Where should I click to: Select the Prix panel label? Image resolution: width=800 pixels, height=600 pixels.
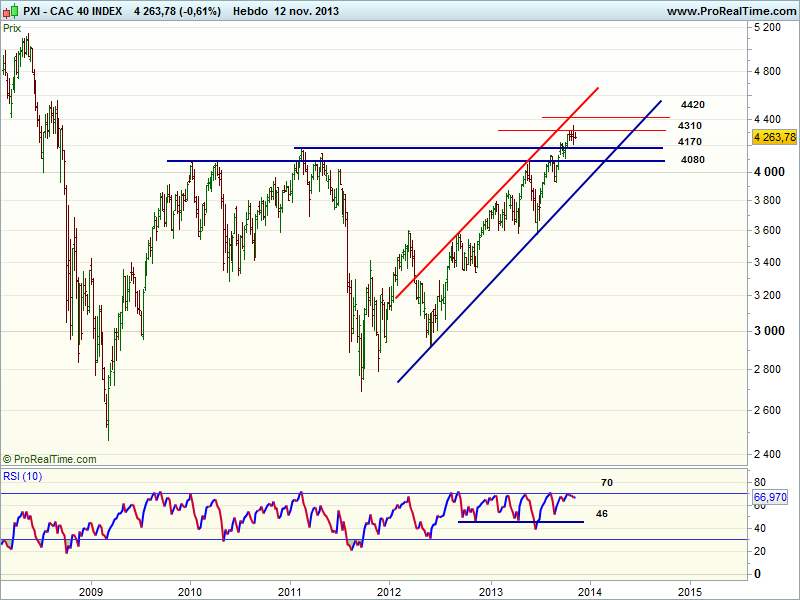coord(13,29)
